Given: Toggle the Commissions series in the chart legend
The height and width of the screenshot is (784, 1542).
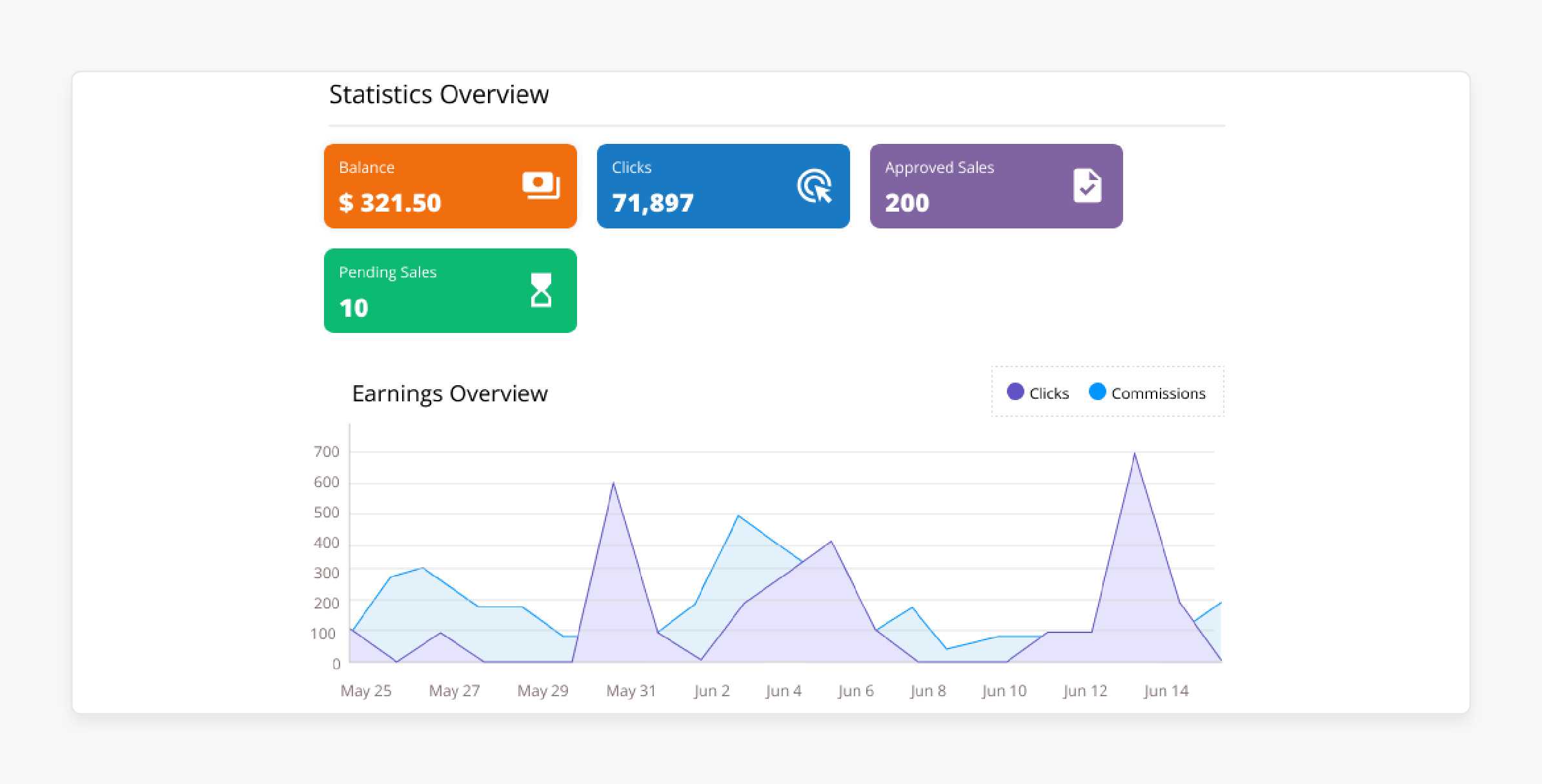Looking at the screenshot, I should pos(1147,392).
